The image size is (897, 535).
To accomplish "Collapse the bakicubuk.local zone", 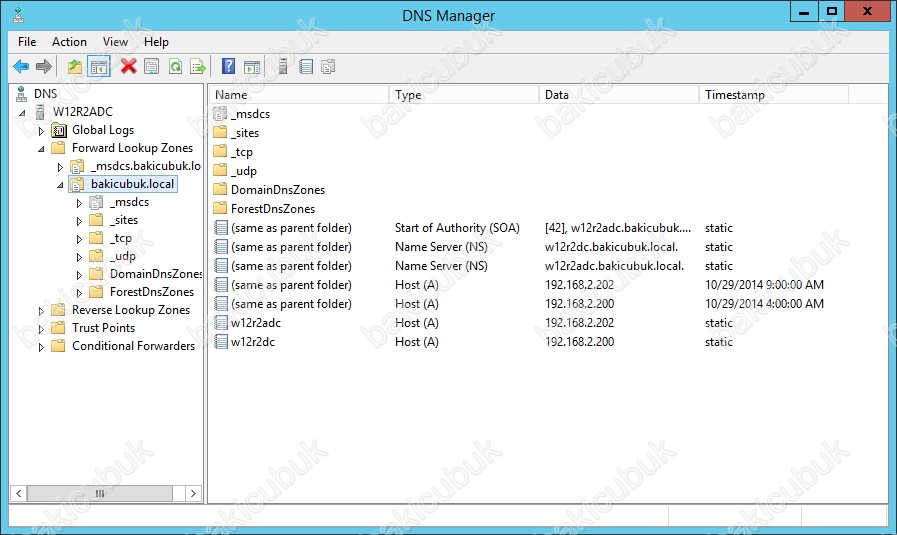I will [x=60, y=185].
